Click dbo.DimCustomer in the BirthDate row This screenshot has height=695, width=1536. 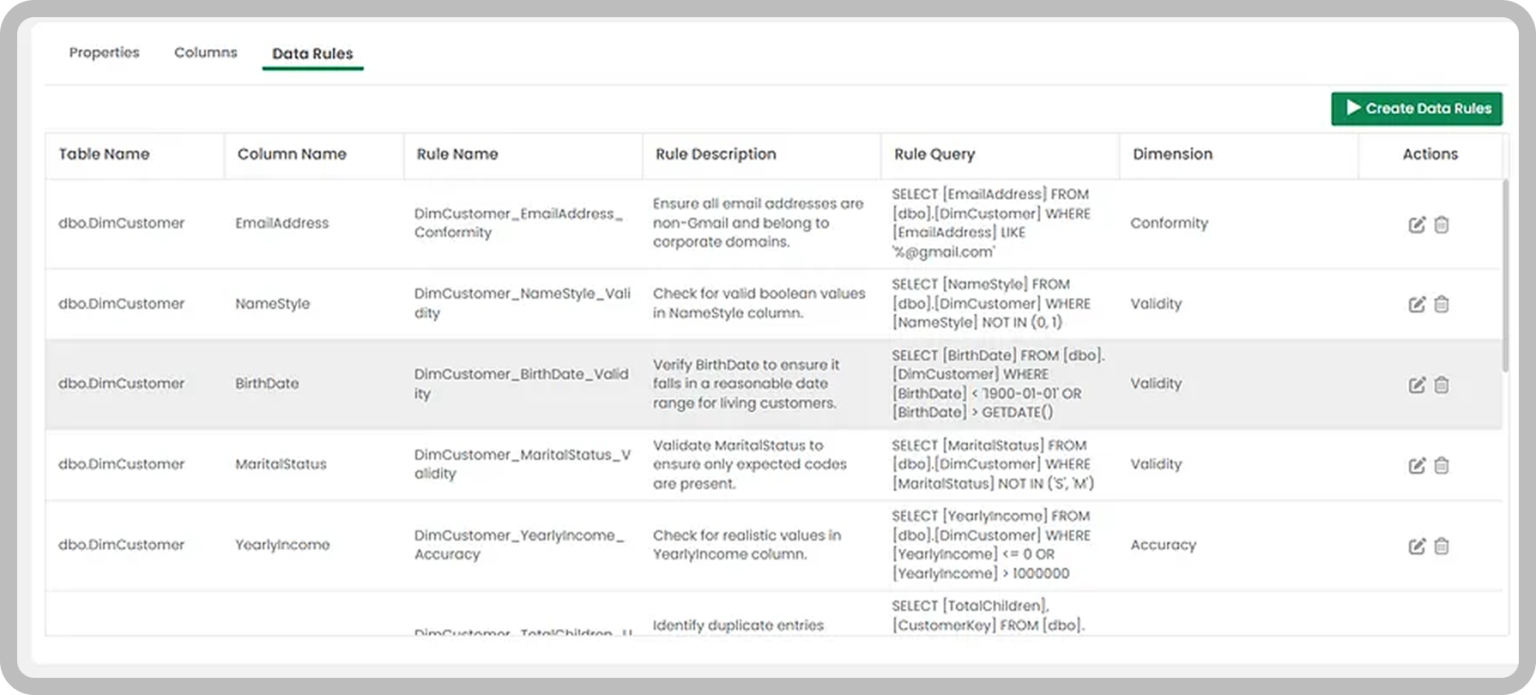121,384
